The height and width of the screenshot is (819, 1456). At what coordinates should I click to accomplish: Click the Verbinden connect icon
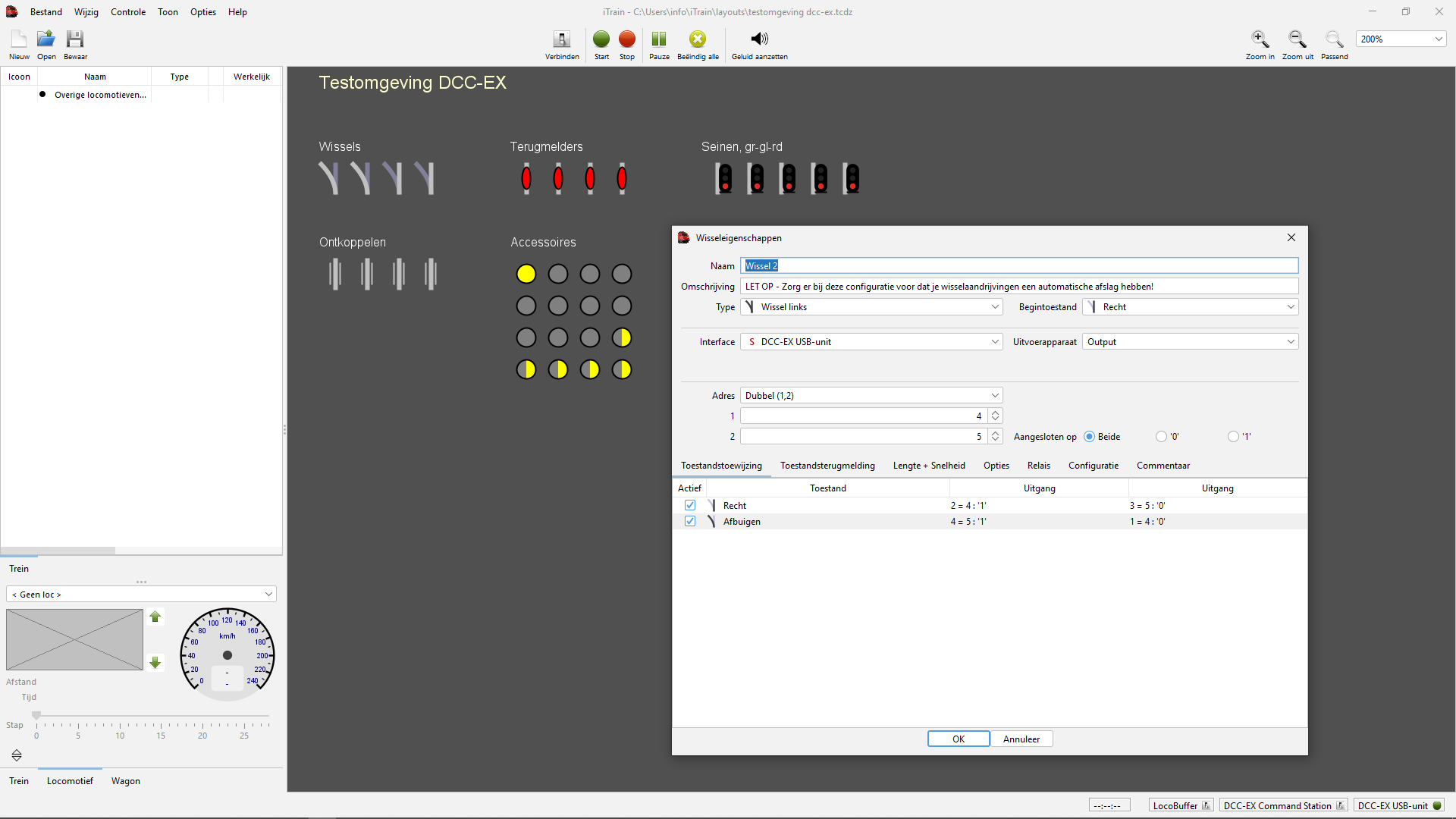tap(562, 39)
